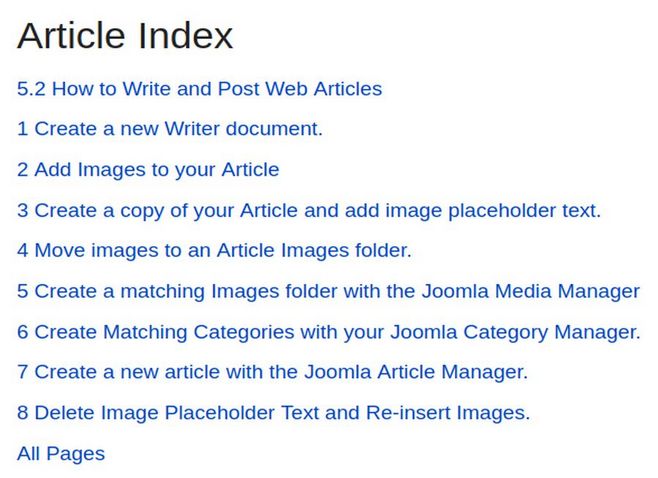Choose the Article Images folder page link
The image size is (658, 478).
214,251
